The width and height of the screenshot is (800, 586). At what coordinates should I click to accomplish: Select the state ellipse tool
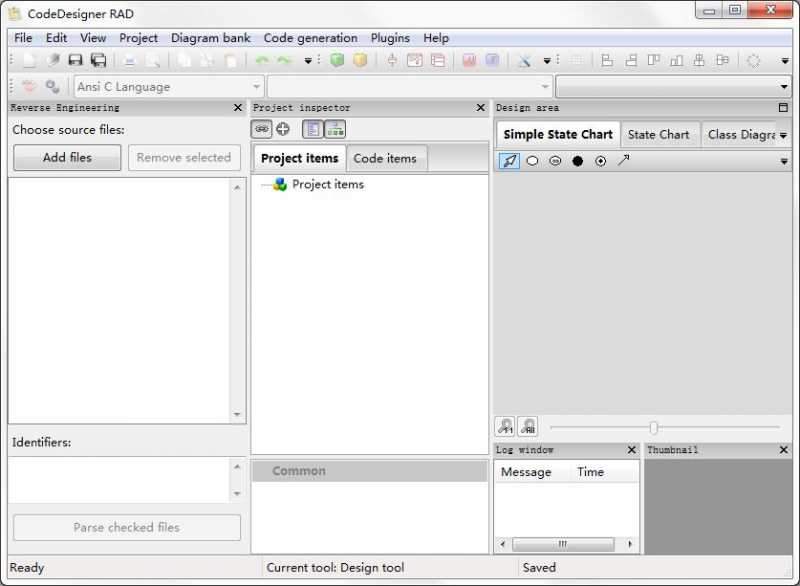point(532,161)
